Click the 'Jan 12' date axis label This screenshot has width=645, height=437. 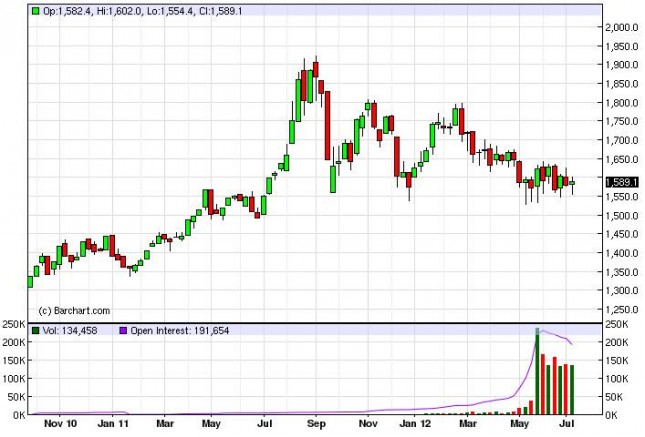(x=415, y=424)
